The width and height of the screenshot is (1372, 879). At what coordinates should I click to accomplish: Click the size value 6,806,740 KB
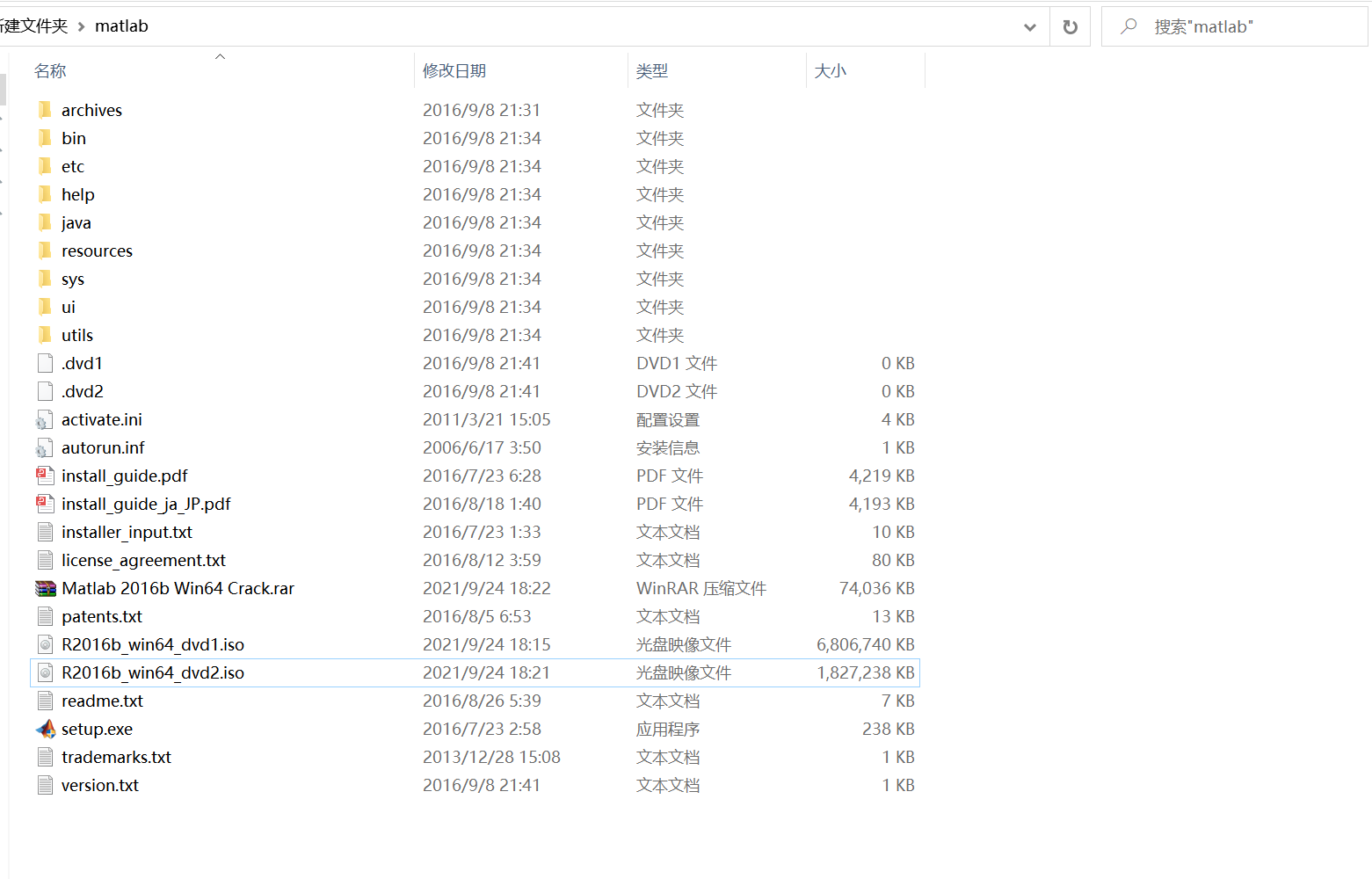point(866,644)
